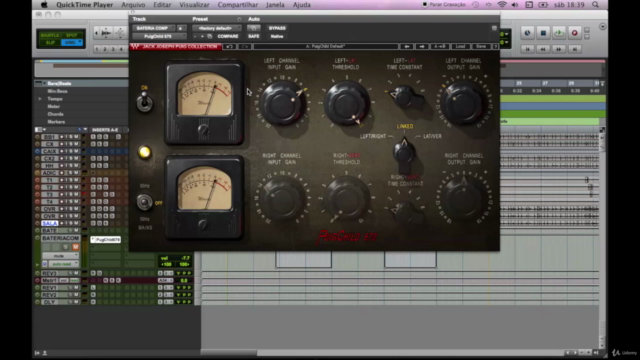
Task: Open the track view selector showing mute
Action: point(60,256)
